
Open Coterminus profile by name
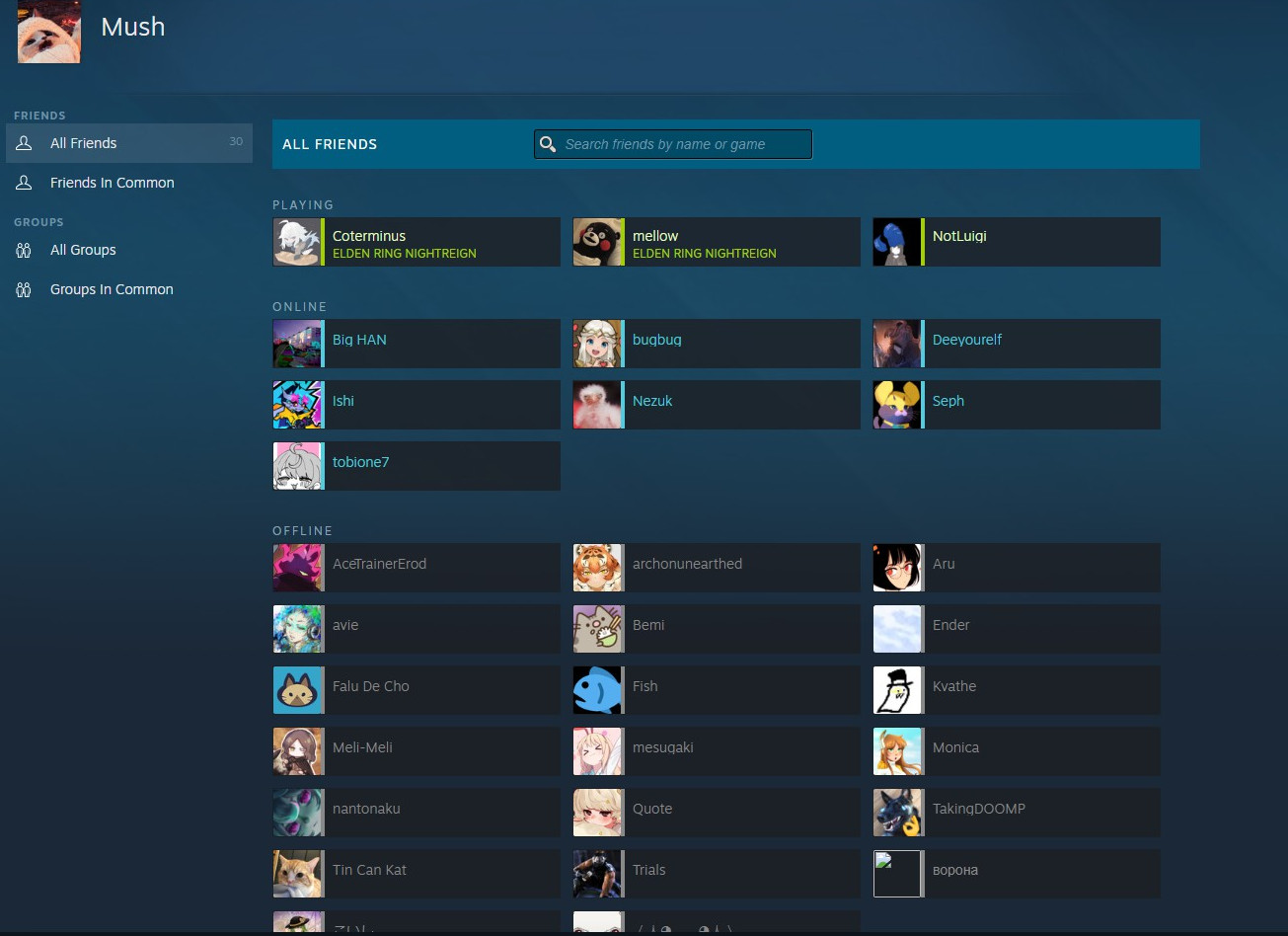(369, 236)
